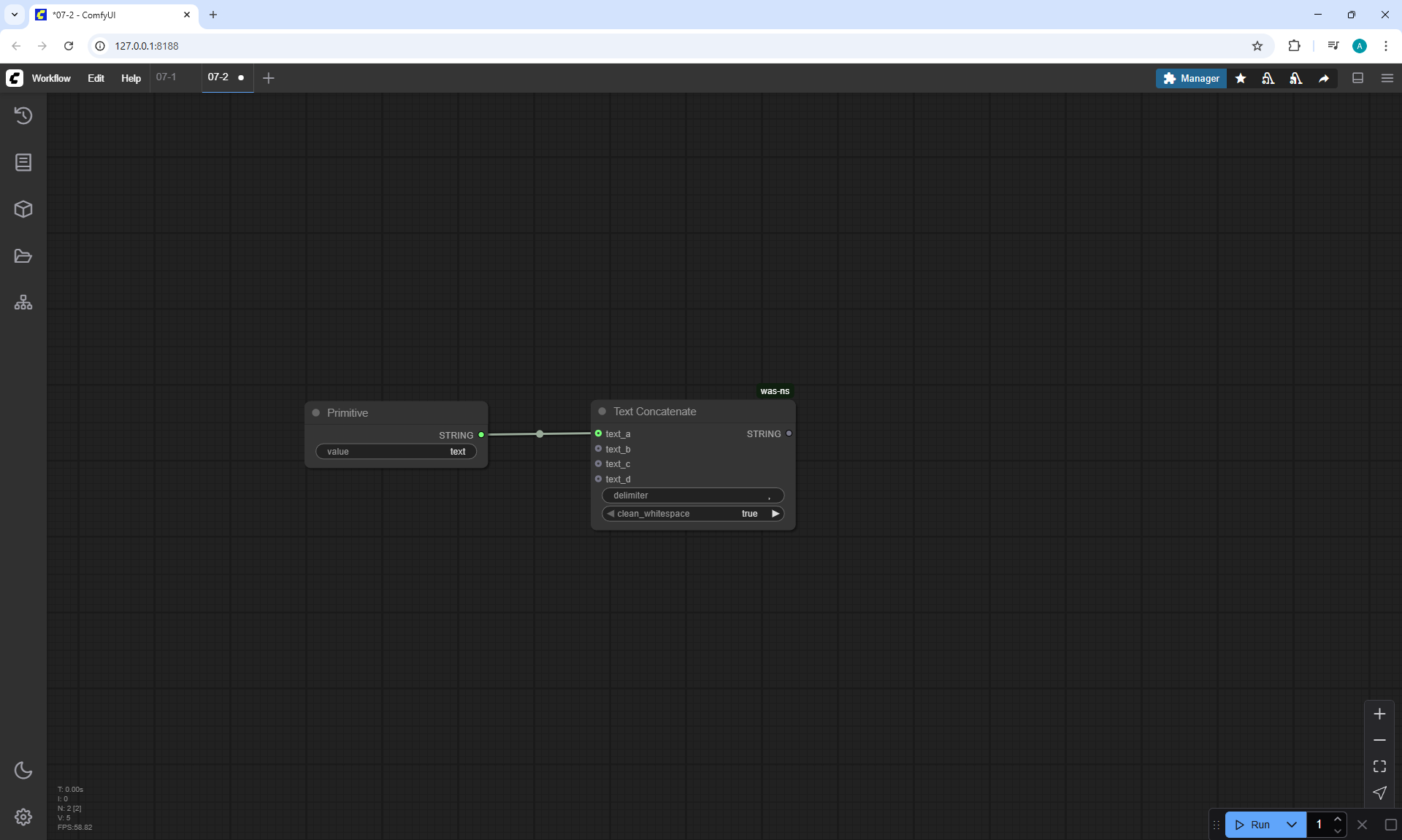Toggle clean_whitespace right arrow
Image resolution: width=1402 pixels, height=840 pixels.
click(x=775, y=514)
